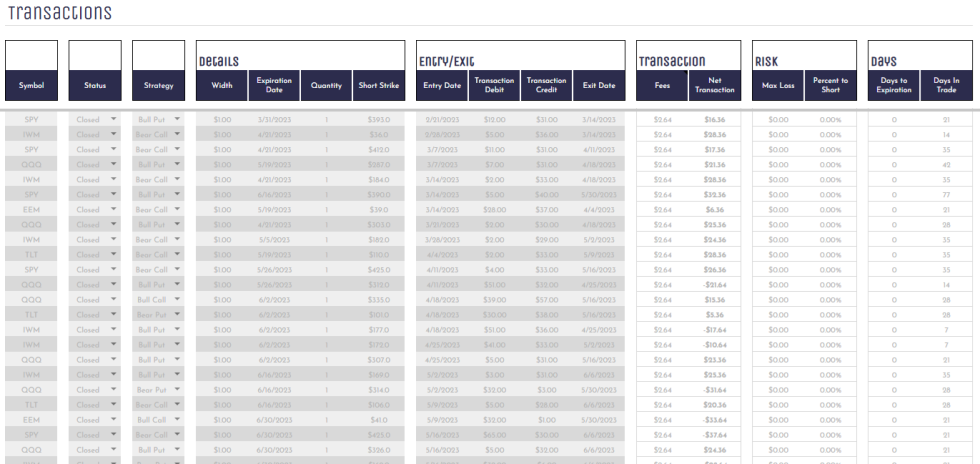Screen dimensions: 980x464
Task: Click the Days In Trade header
Action: pos(946,86)
